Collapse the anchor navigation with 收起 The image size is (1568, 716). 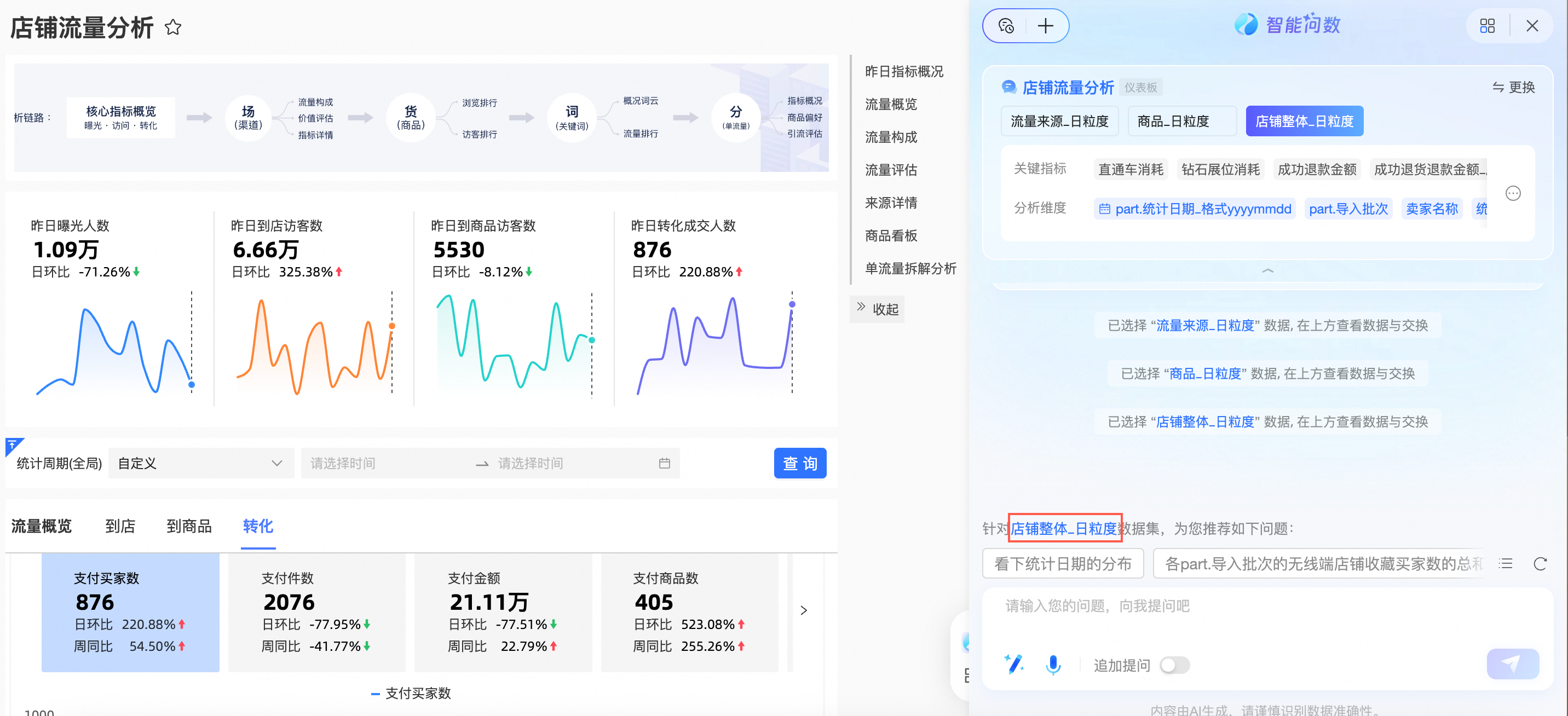[x=877, y=309]
